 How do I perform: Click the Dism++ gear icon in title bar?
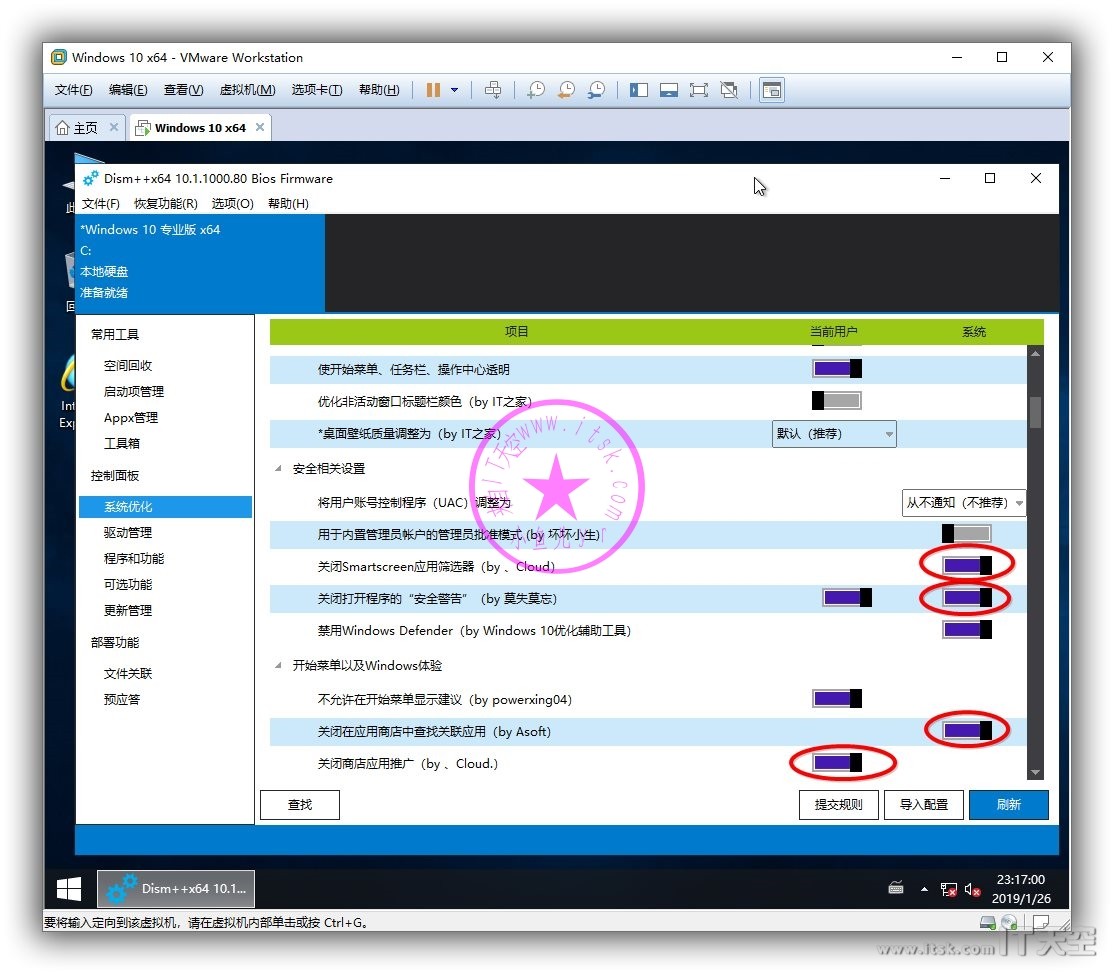(x=90, y=179)
